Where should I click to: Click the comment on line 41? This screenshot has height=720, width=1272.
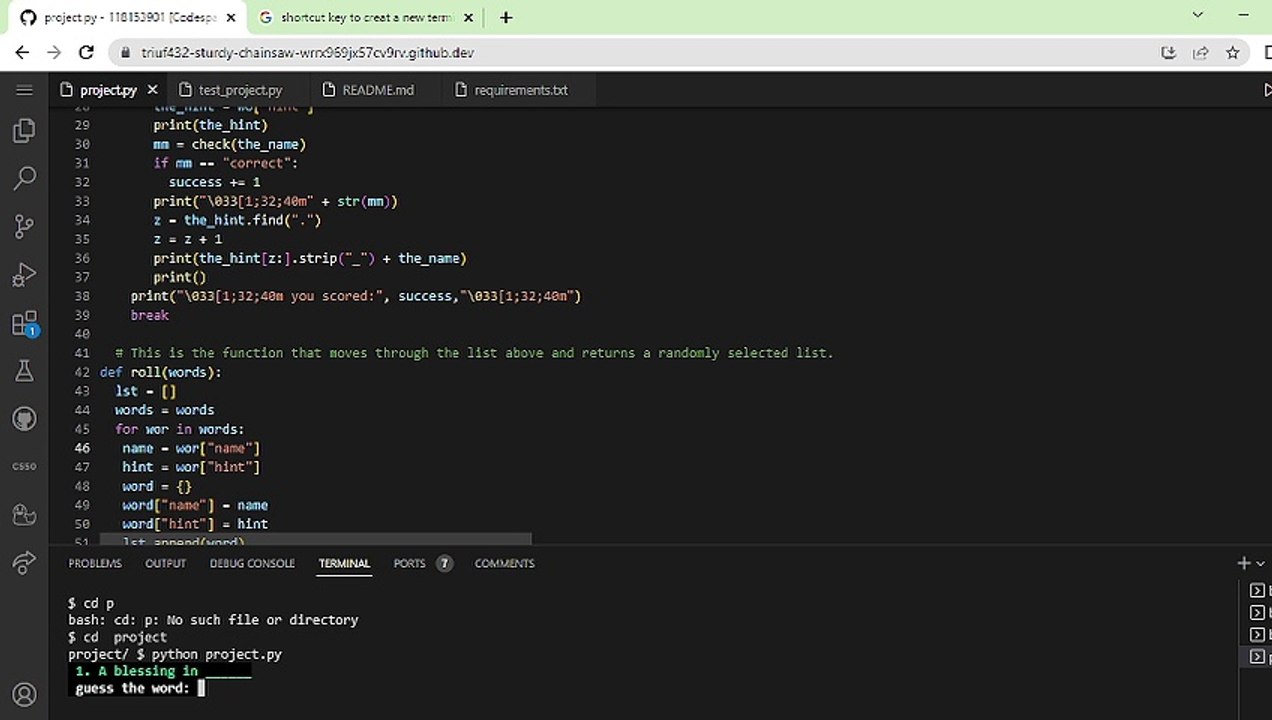[474, 353]
